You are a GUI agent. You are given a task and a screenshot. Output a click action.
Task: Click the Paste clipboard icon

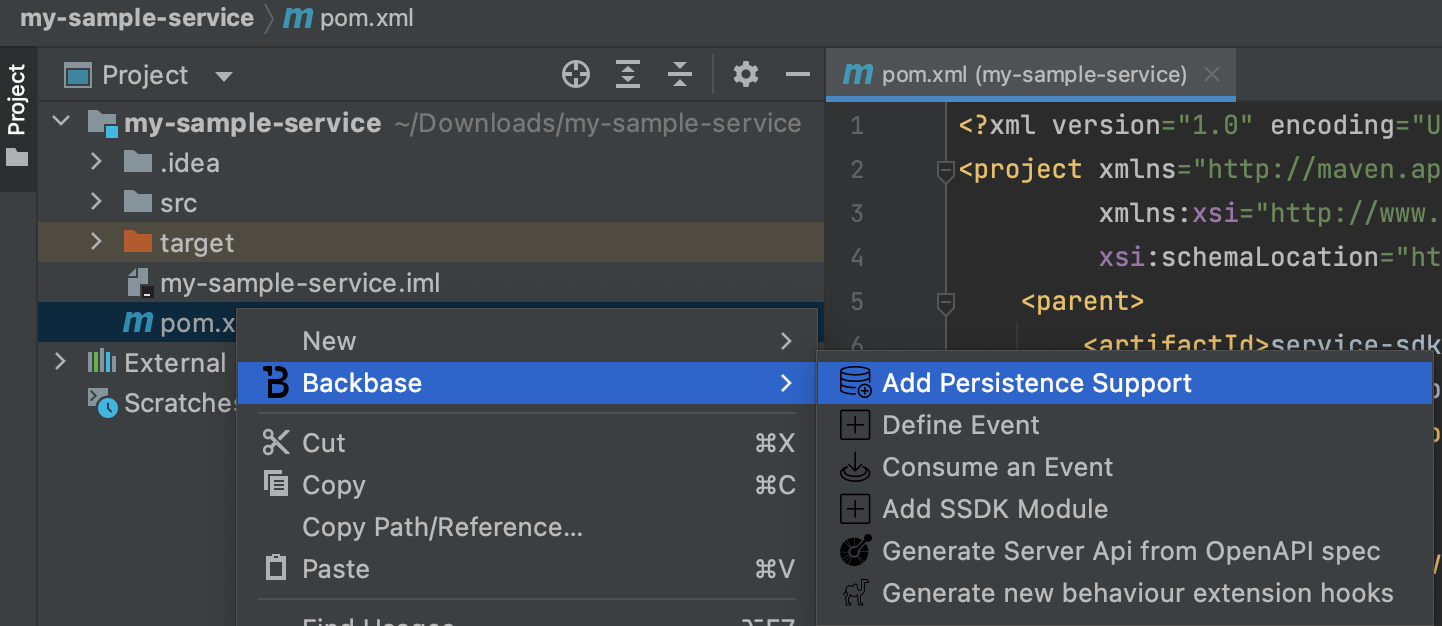click(x=275, y=568)
